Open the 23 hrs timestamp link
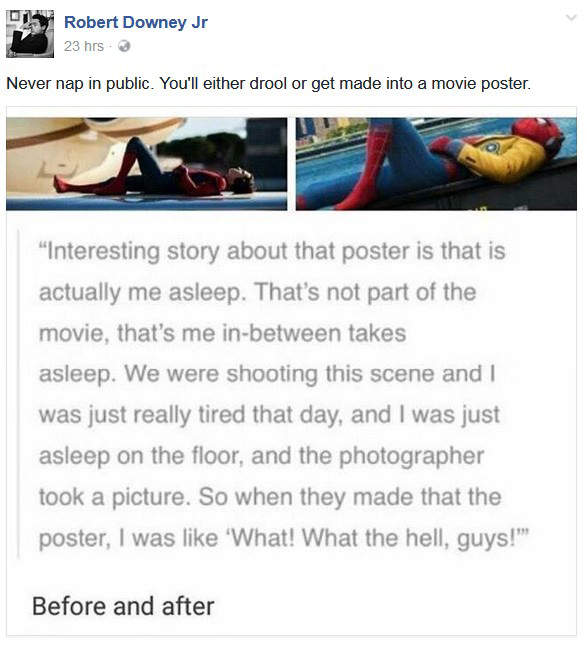Image resolution: width=587 pixels, height=661 pixels. coord(83,46)
